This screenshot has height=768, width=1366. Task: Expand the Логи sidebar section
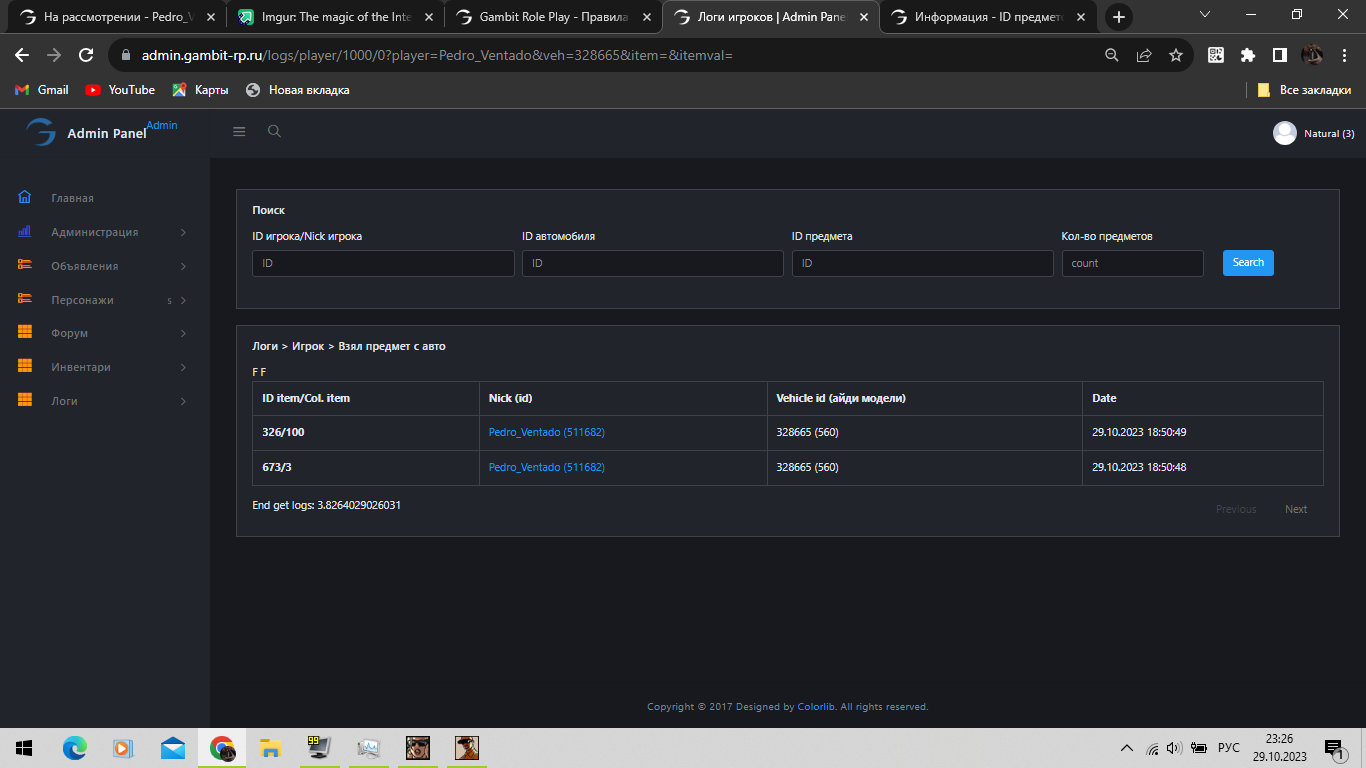coord(65,401)
